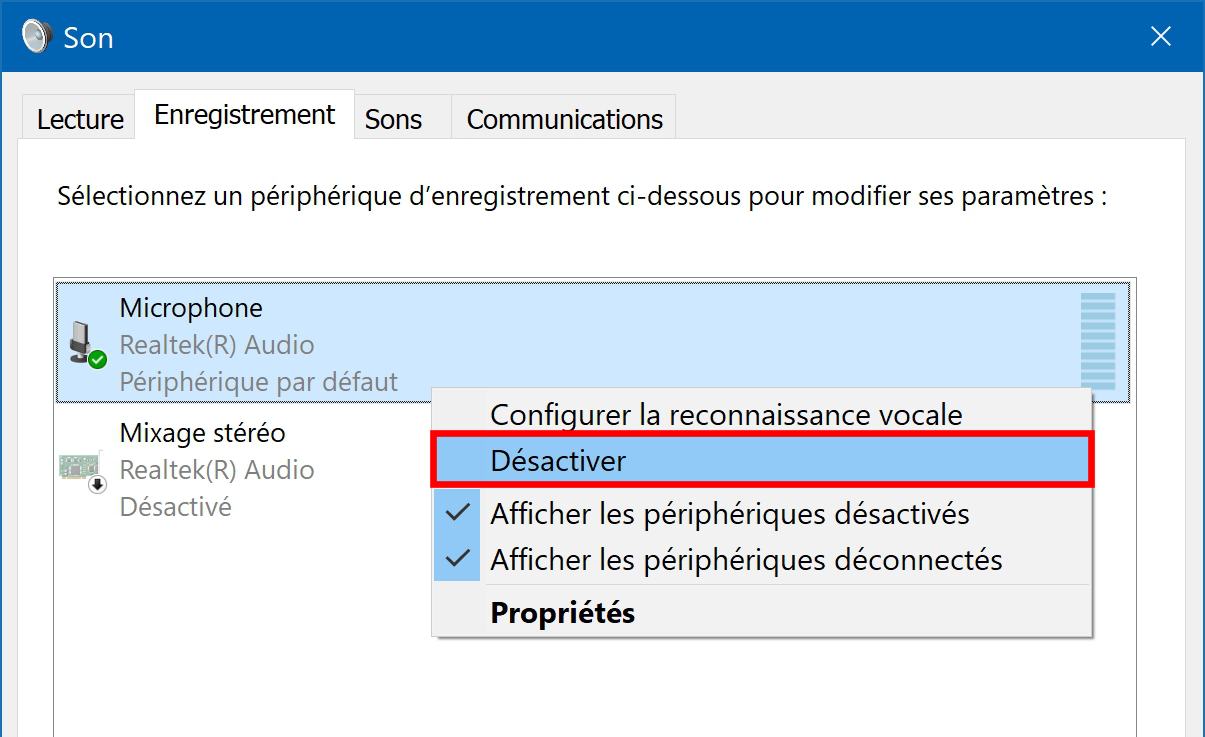Screen dimensions: 1205x737
Task: Select the Microphone device name text
Action: coord(191,308)
